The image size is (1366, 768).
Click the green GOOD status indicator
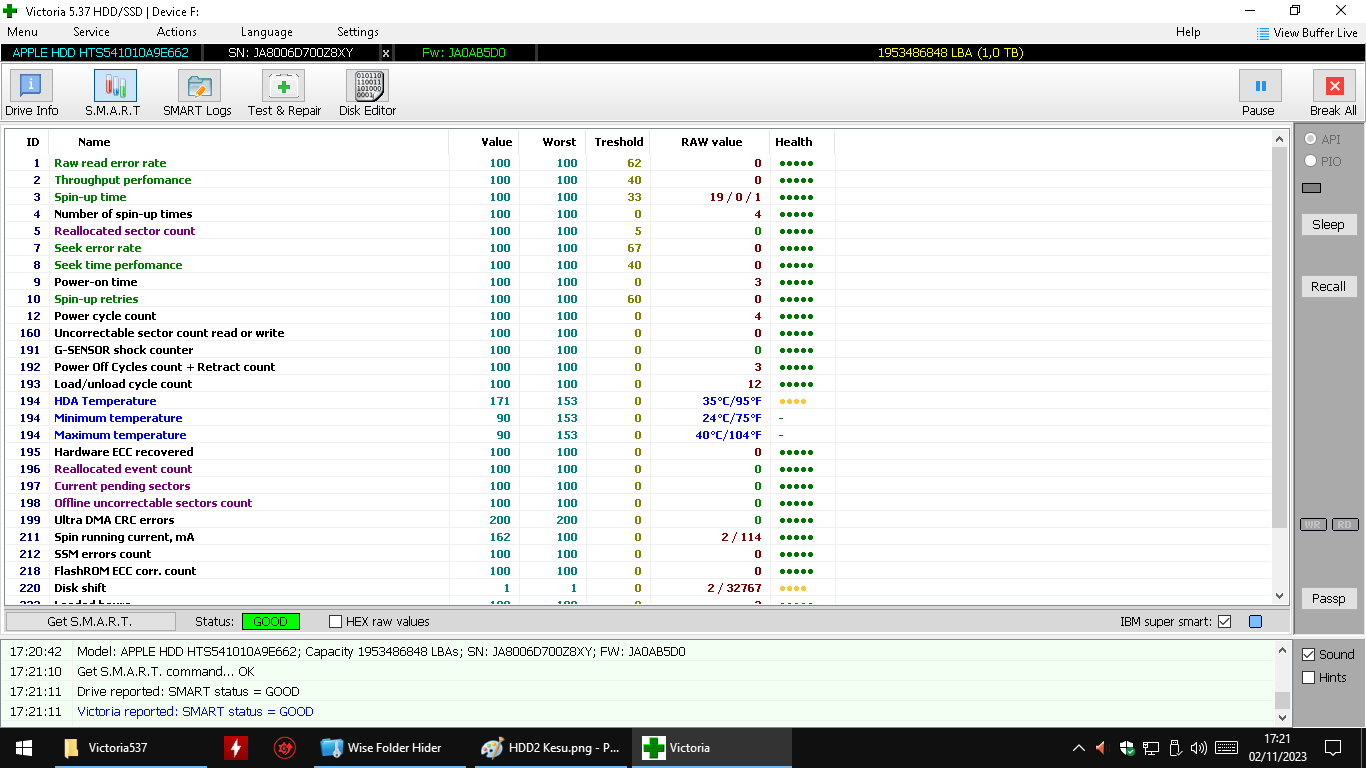click(270, 621)
